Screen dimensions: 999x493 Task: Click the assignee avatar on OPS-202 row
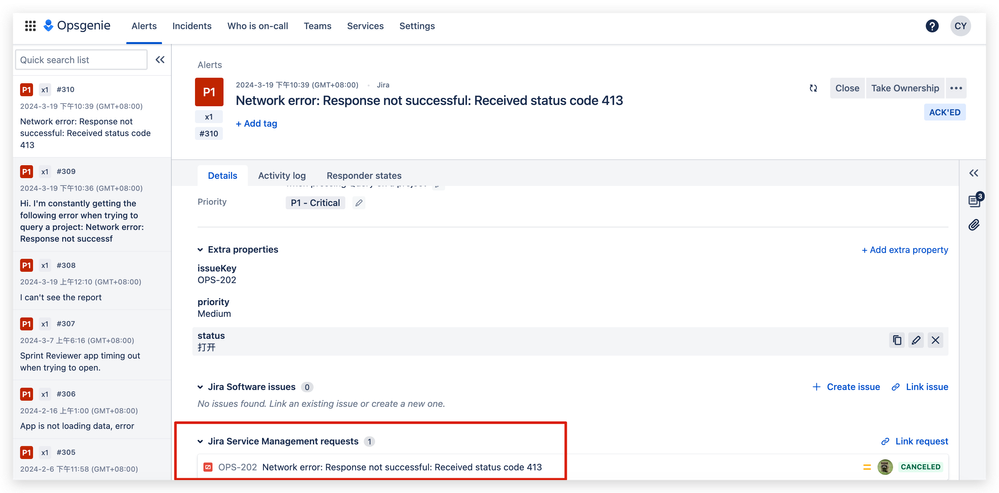pos(885,467)
